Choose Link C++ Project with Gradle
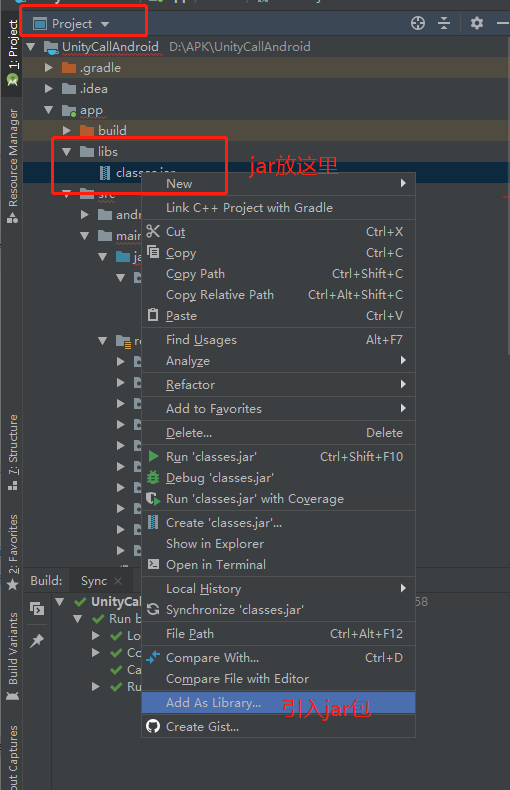This screenshot has width=510, height=790. pos(279,208)
